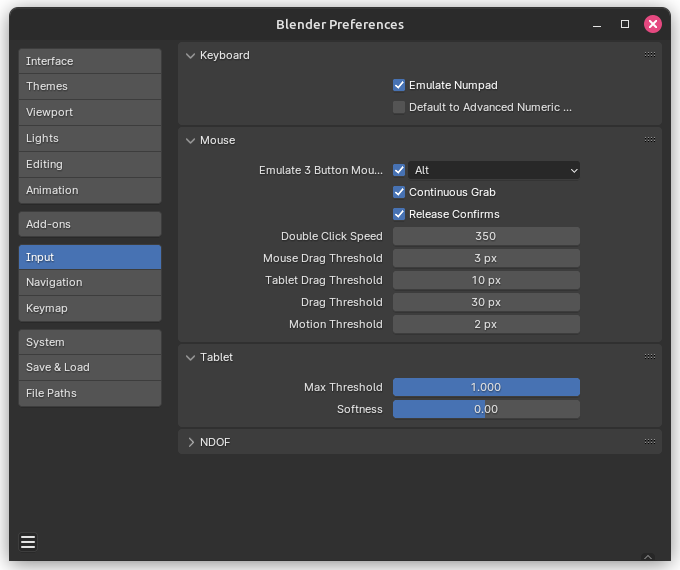The image size is (680, 570).
Task: Collapse the Mouse panel
Action: (190, 141)
